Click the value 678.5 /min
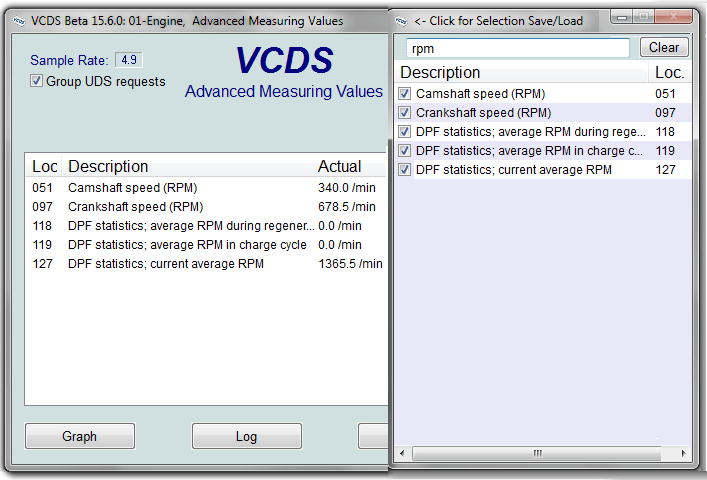The image size is (707, 480). tap(347, 207)
